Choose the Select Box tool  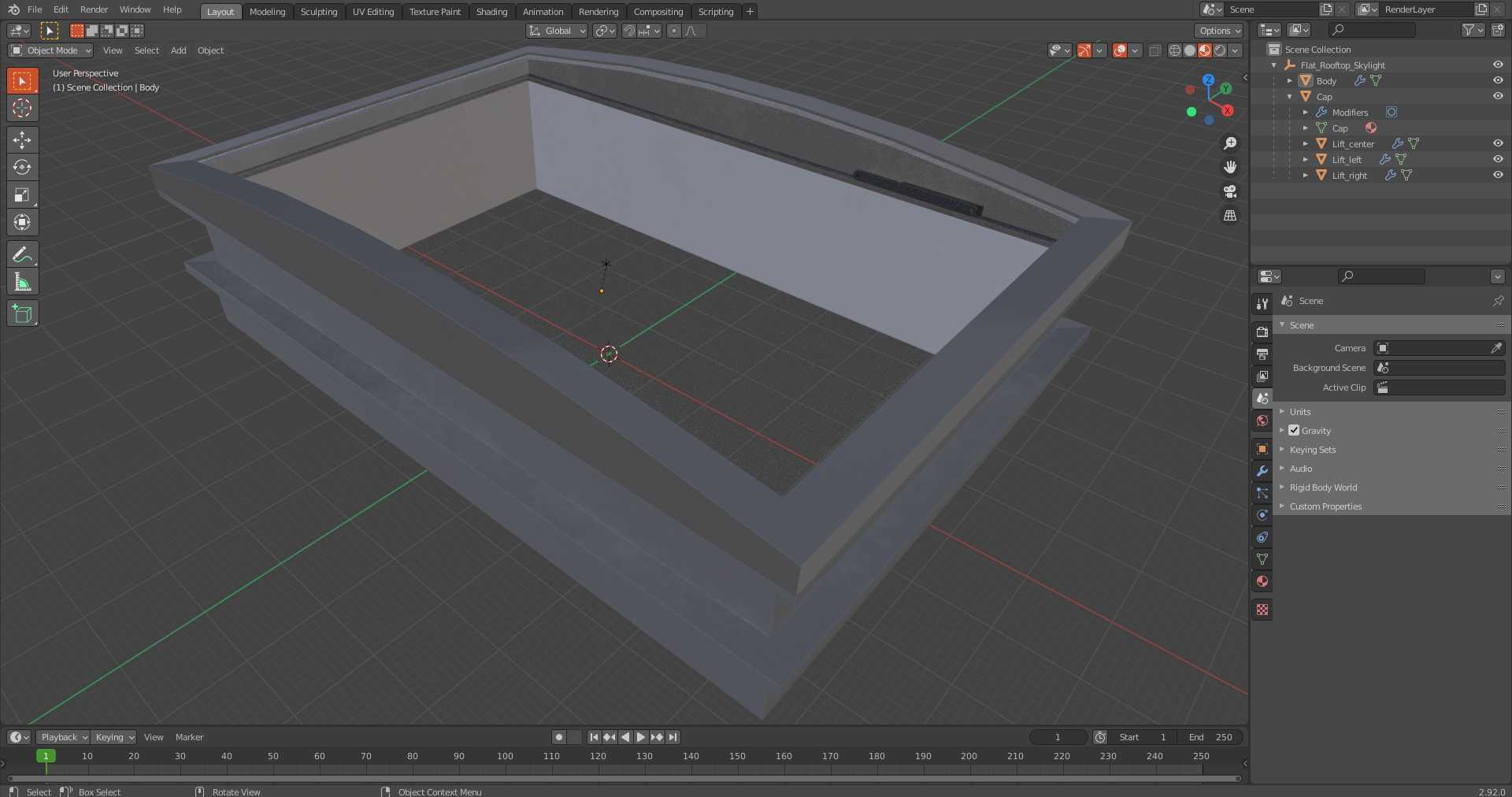pos(22,80)
